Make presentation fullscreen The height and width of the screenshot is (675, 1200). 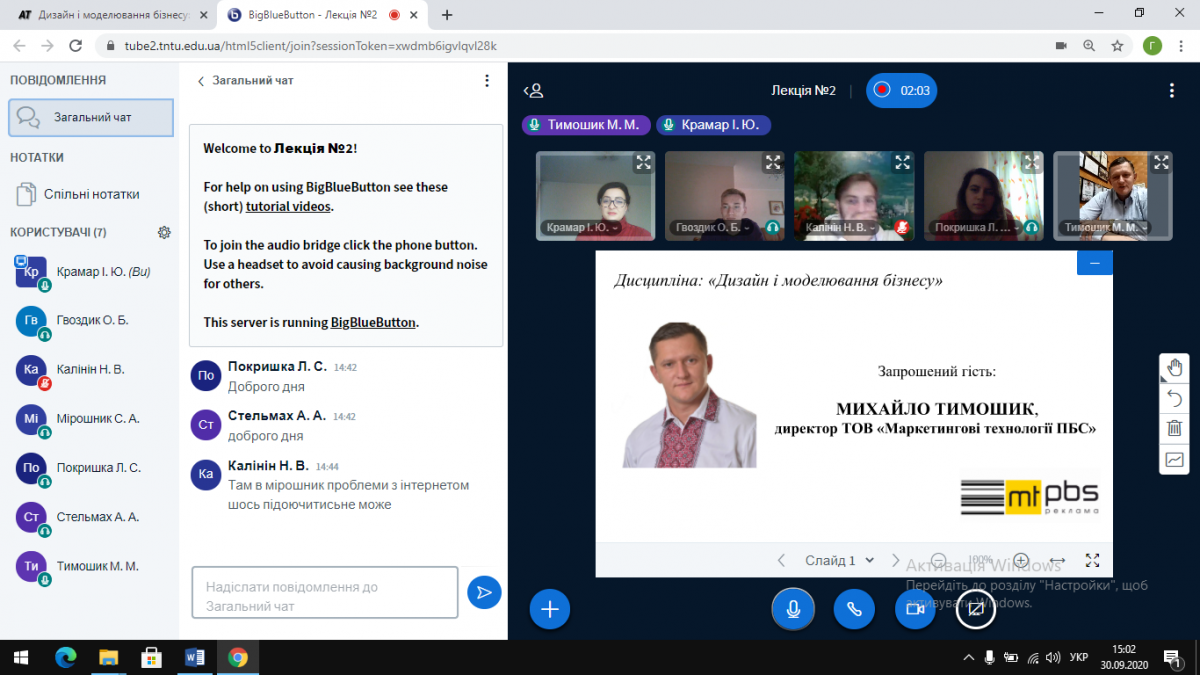point(1092,560)
